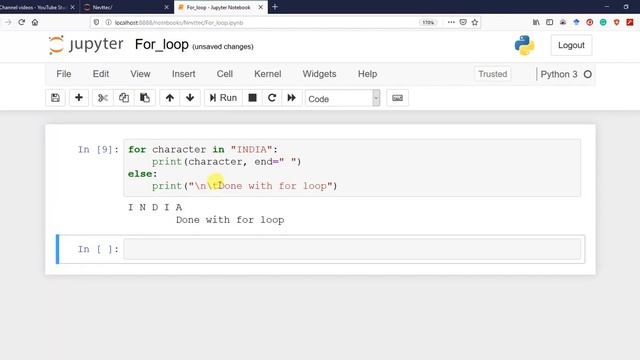640x360 pixels.
Task: Bookmark this page with star icon
Action: coord(475,22)
